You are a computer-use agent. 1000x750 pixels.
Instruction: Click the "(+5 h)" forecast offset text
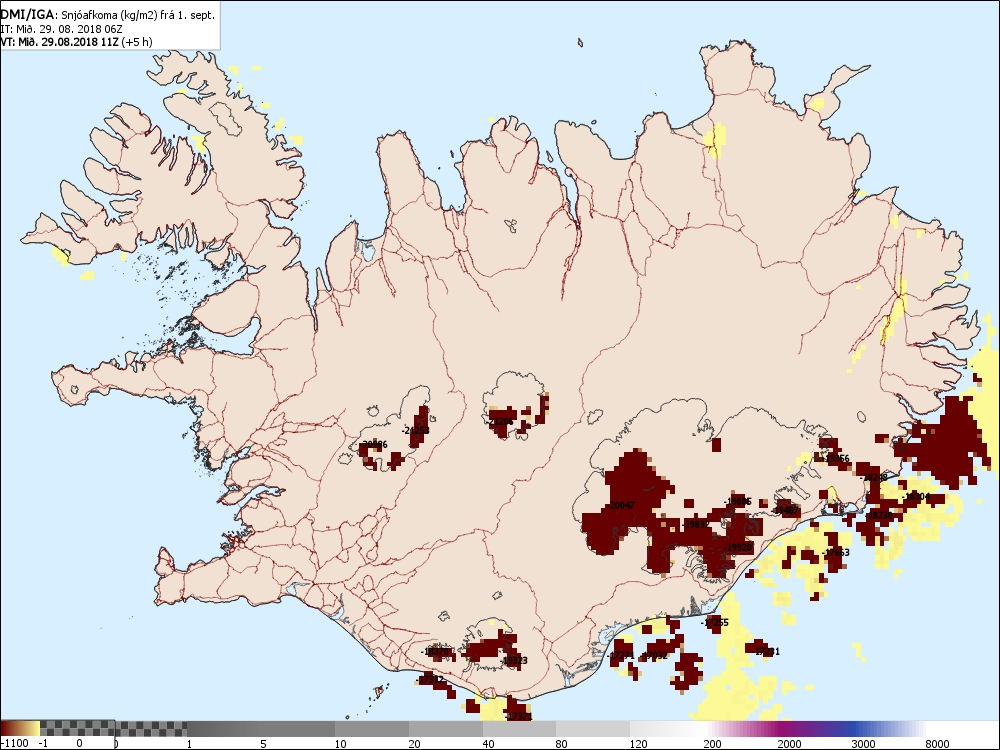pos(137,42)
